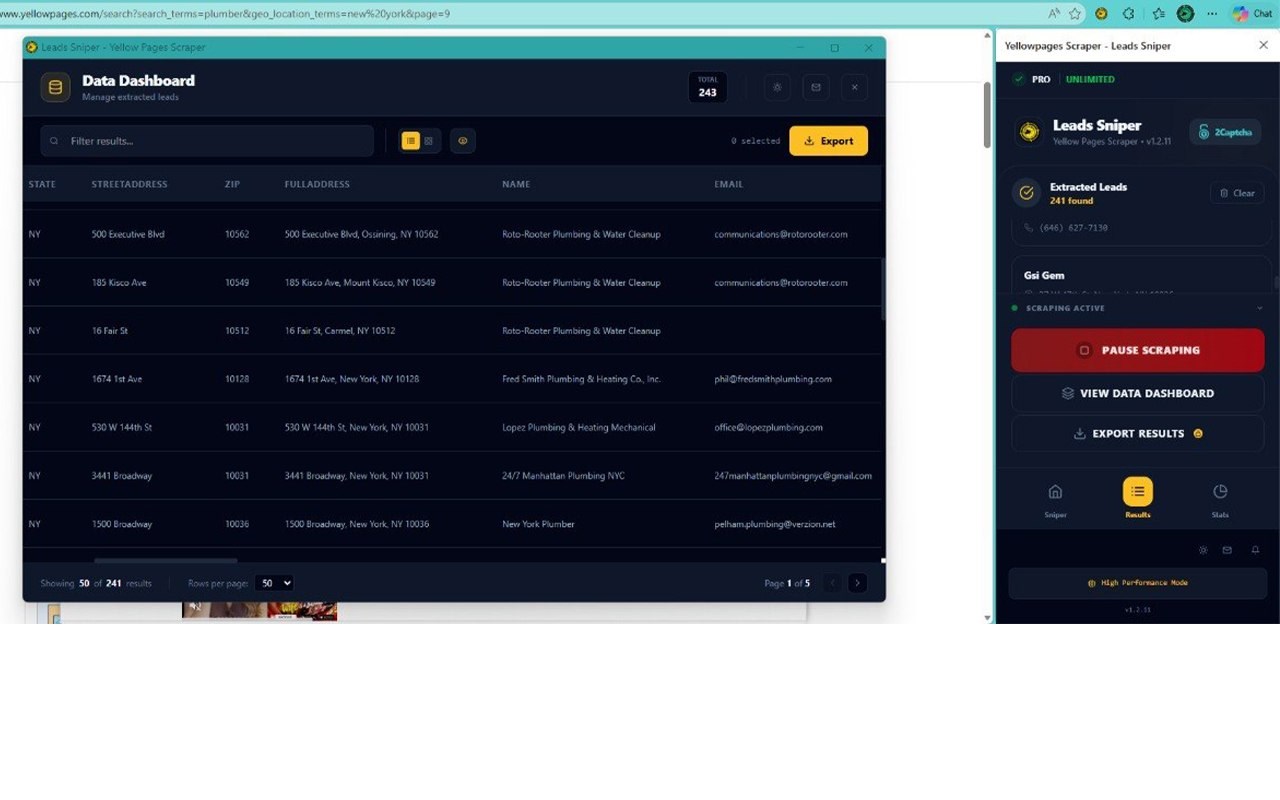Switch to list view in the dashboard

coord(410,141)
